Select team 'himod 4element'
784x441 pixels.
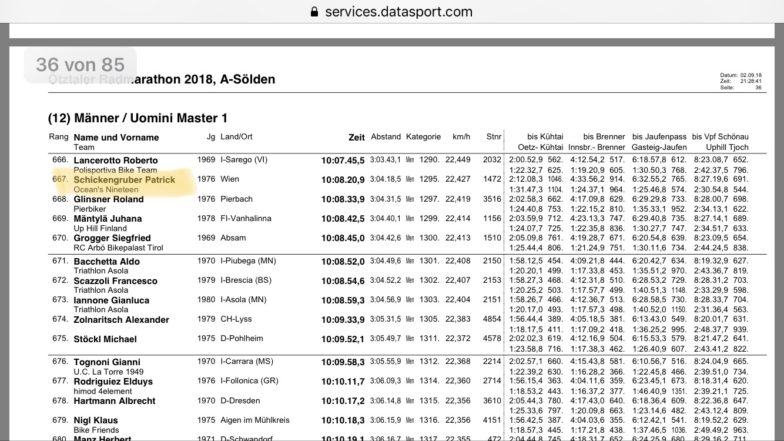tap(102, 391)
